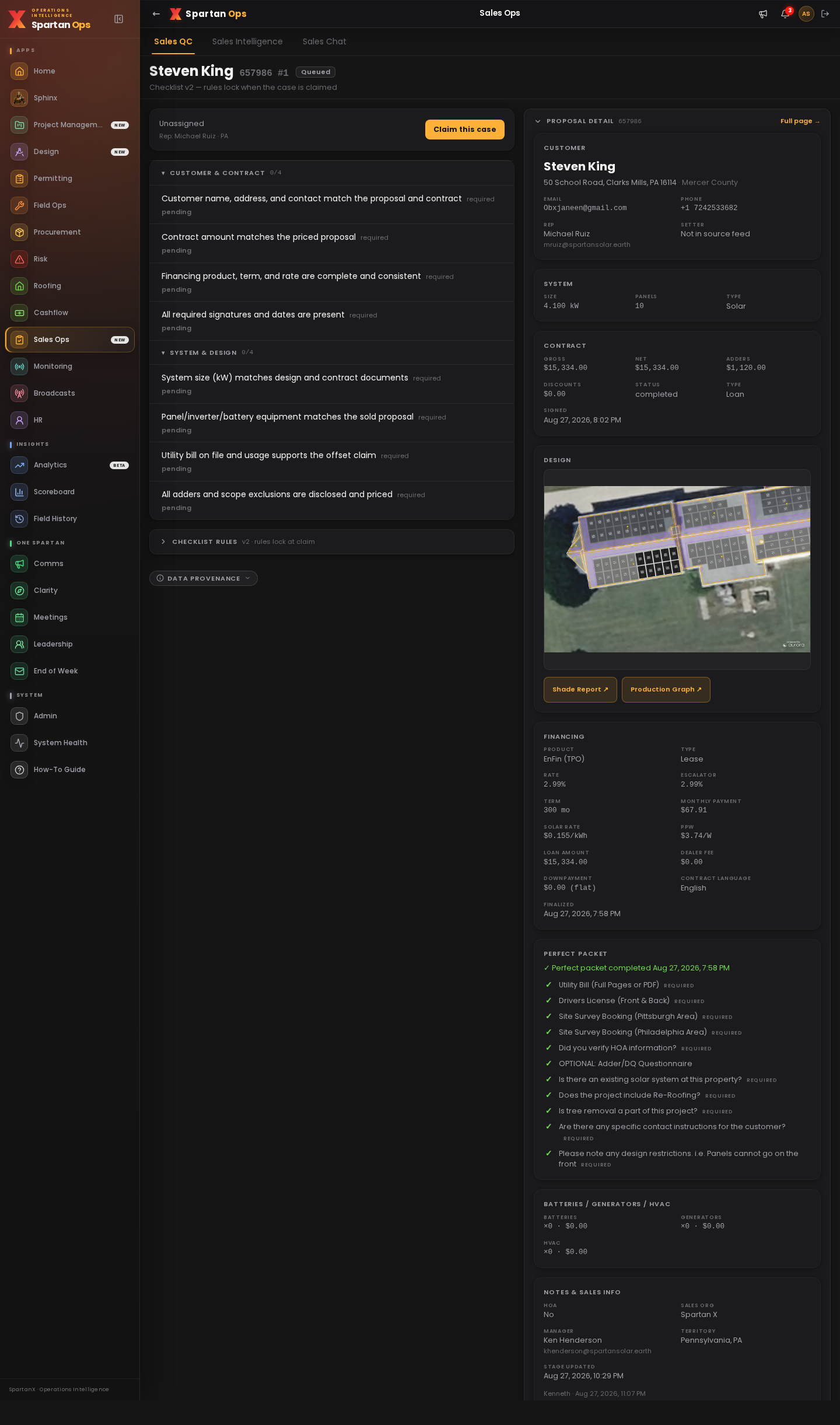Select the 'Utility bill on file' checklist item
This screenshot has width=840, height=1425.
pyautogui.click(x=332, y=462)
